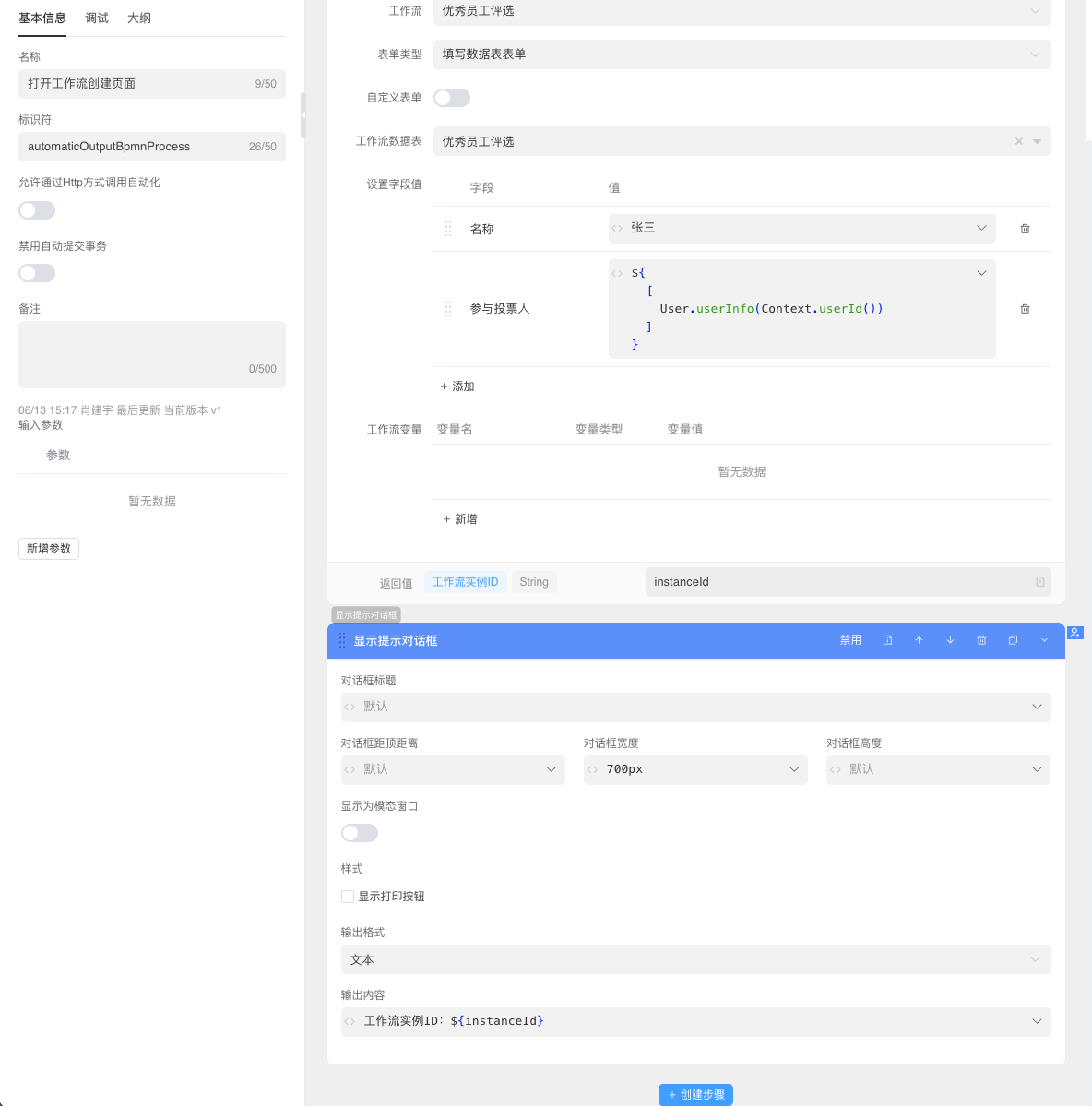Check the 显示打印按钮 checkbox

348,897
